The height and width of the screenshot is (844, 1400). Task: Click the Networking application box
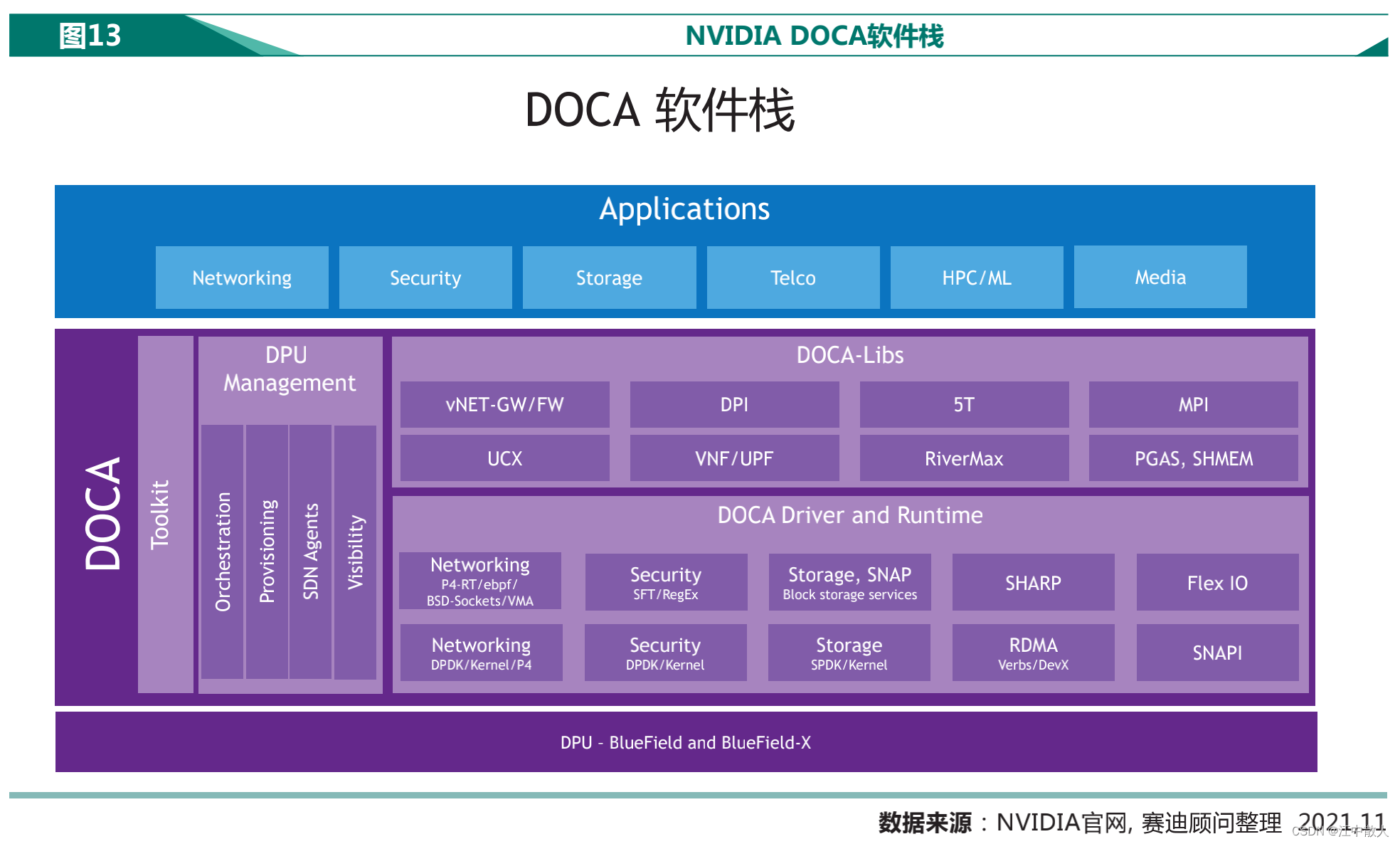point(242,278)
